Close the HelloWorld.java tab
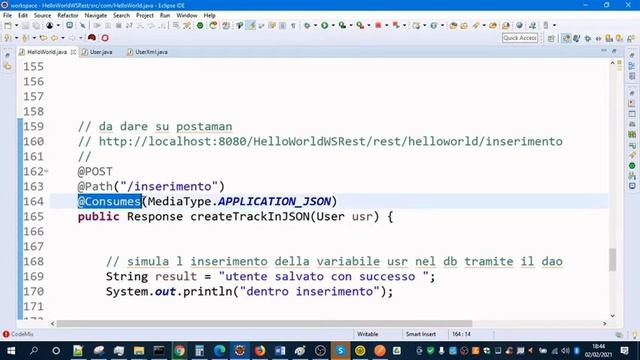This screenshot has width=640, height=360. 73,52
